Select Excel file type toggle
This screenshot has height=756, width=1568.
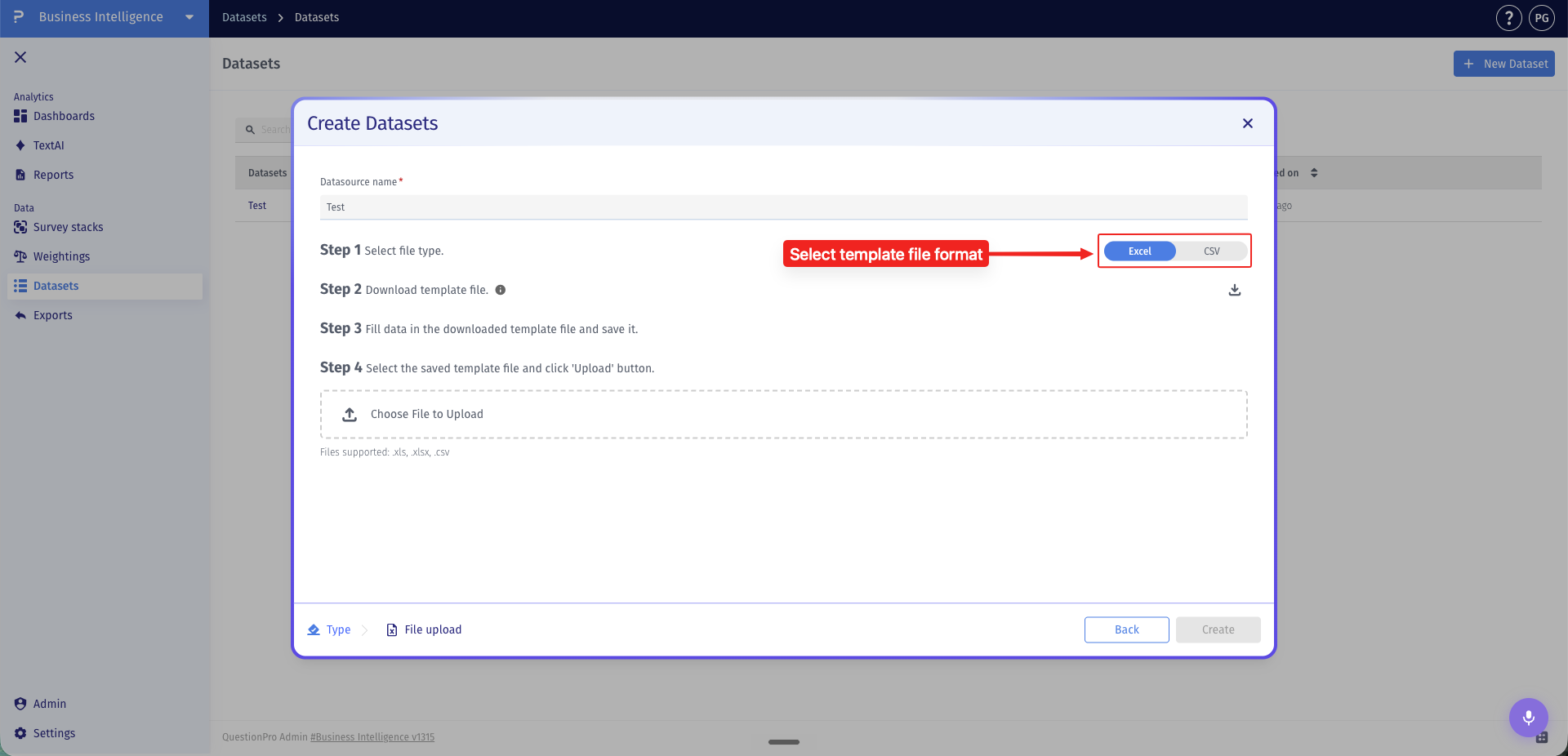coord(1140,251)
